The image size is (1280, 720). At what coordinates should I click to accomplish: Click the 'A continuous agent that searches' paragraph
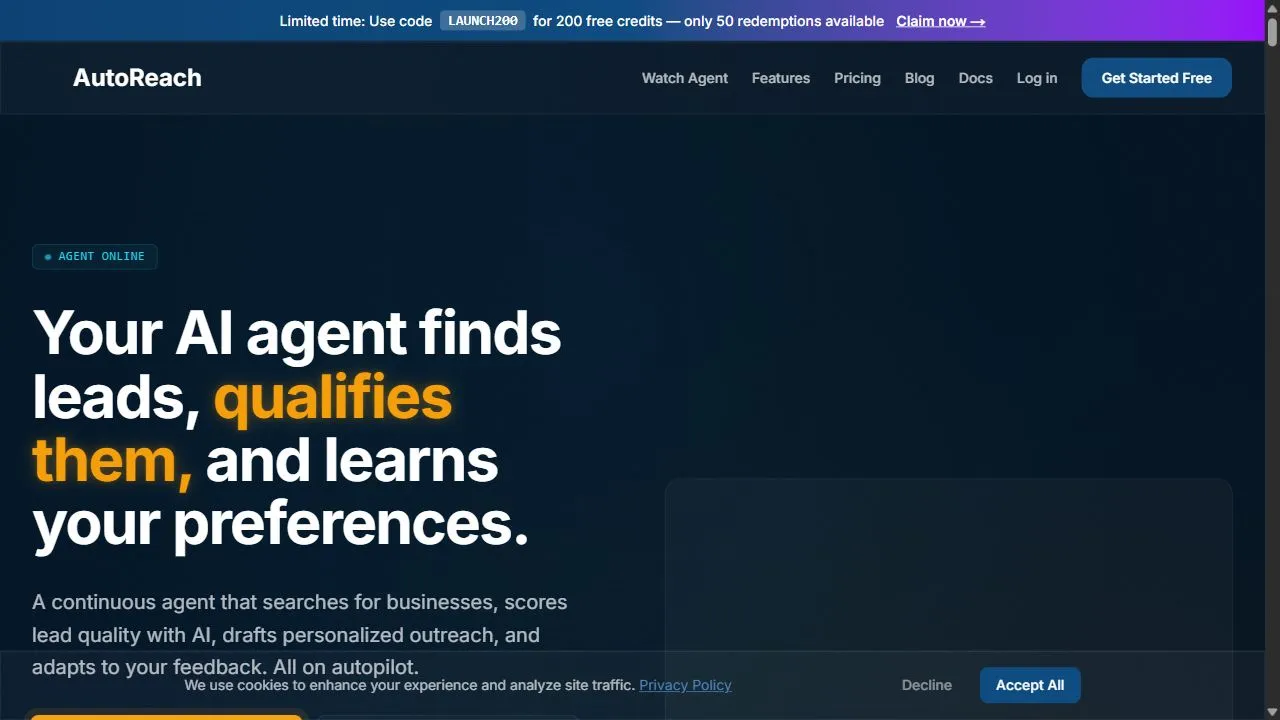point(300,635)
